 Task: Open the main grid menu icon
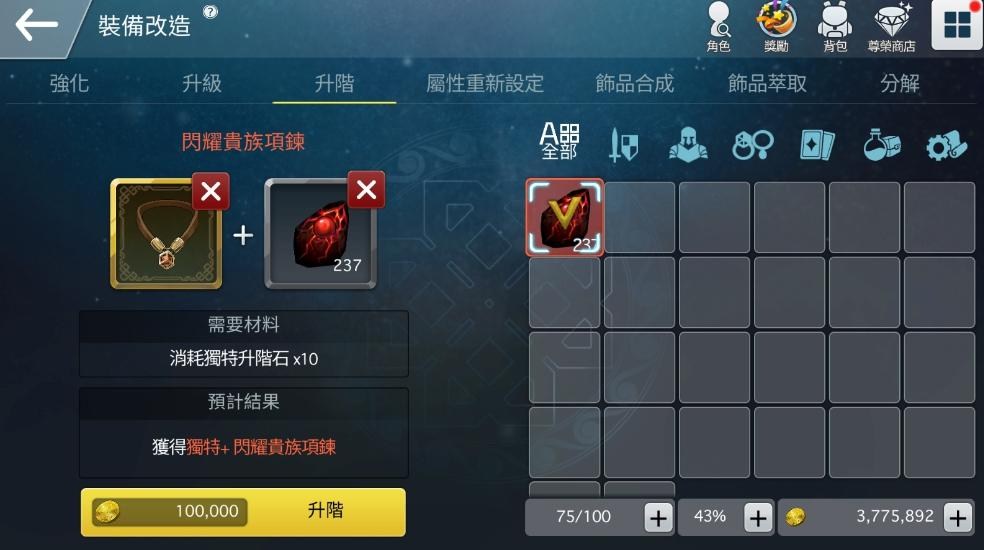[957, 24]
